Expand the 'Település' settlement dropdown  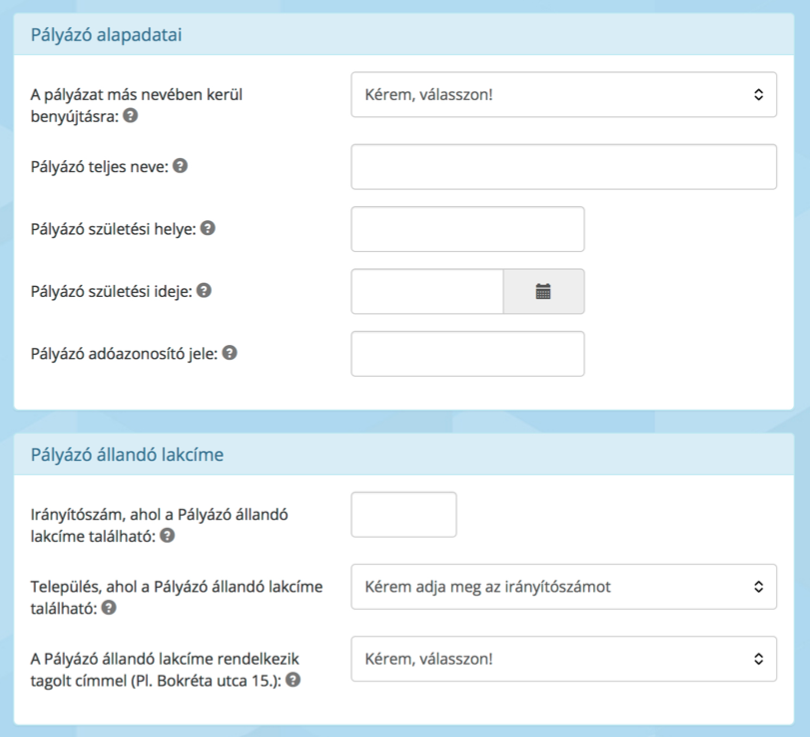563,587
